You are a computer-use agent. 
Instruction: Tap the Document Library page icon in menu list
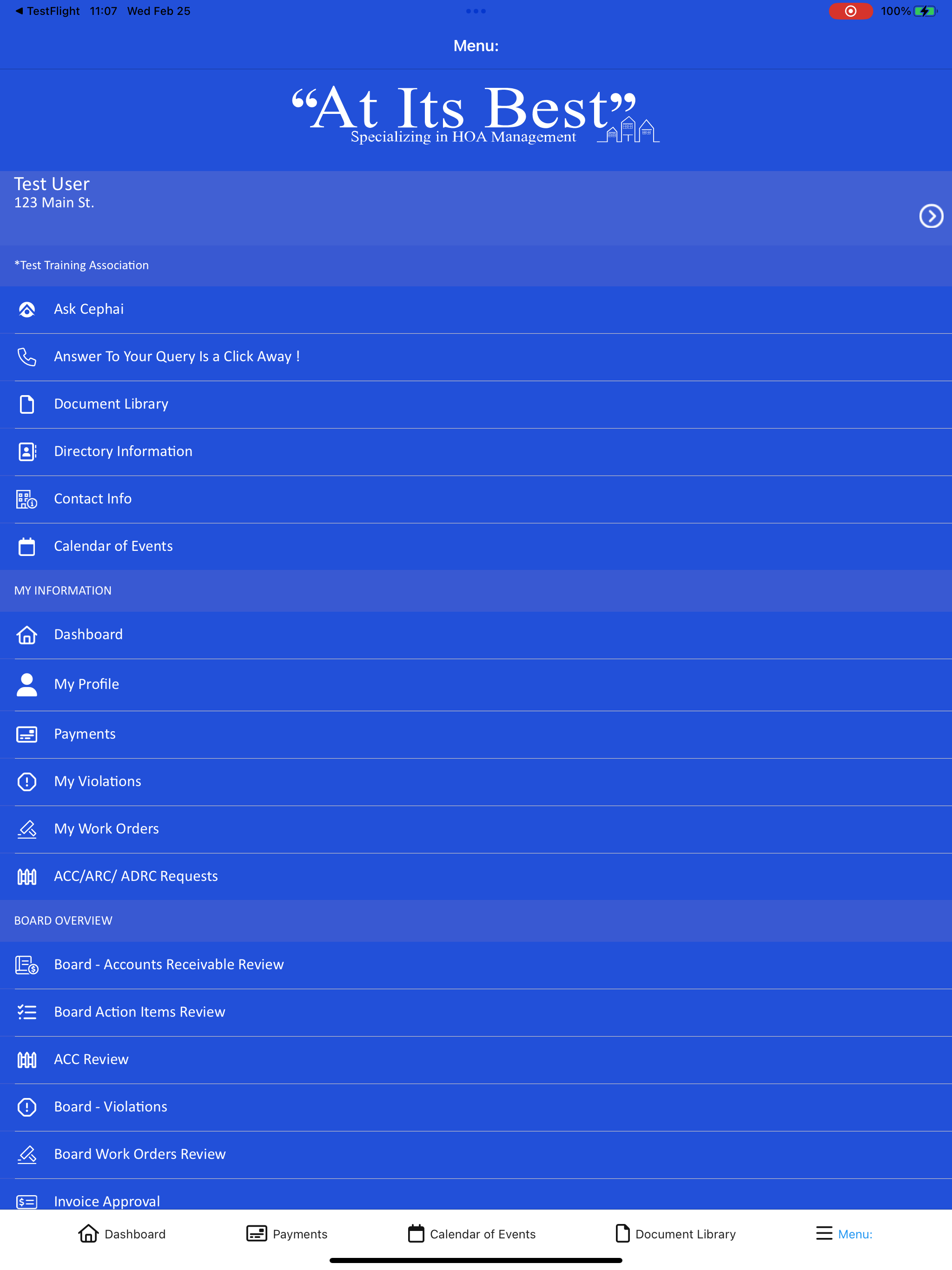point(26,404)
